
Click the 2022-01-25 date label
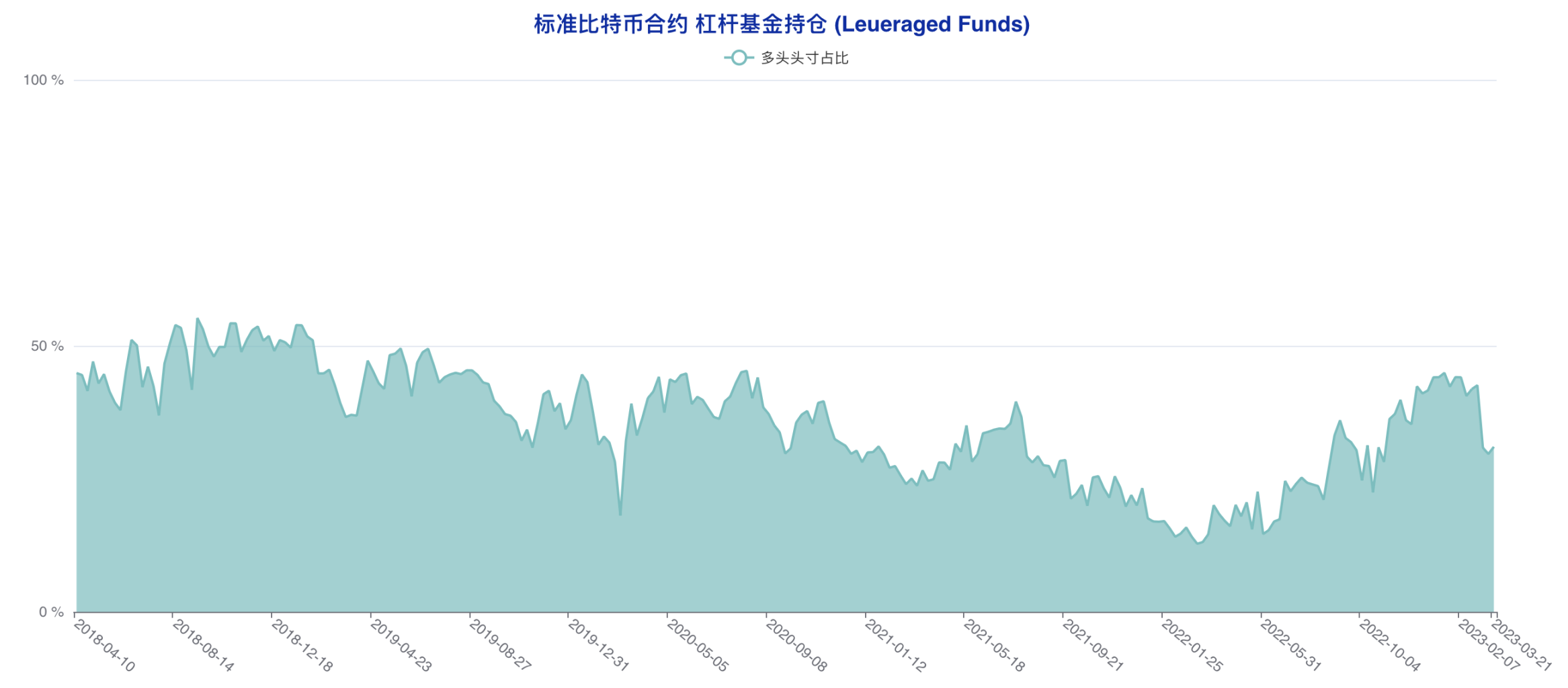pos(1192,645)
